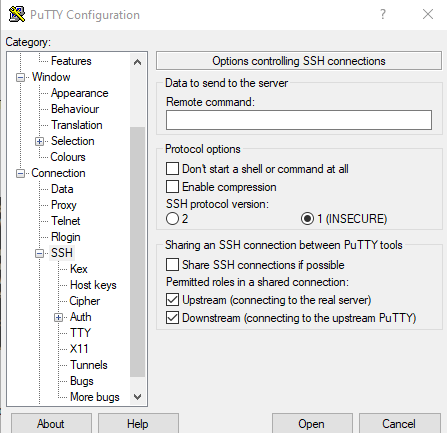Click the category tree scrollbar thumb
The image size is (447, 433).
click(137, 252)
